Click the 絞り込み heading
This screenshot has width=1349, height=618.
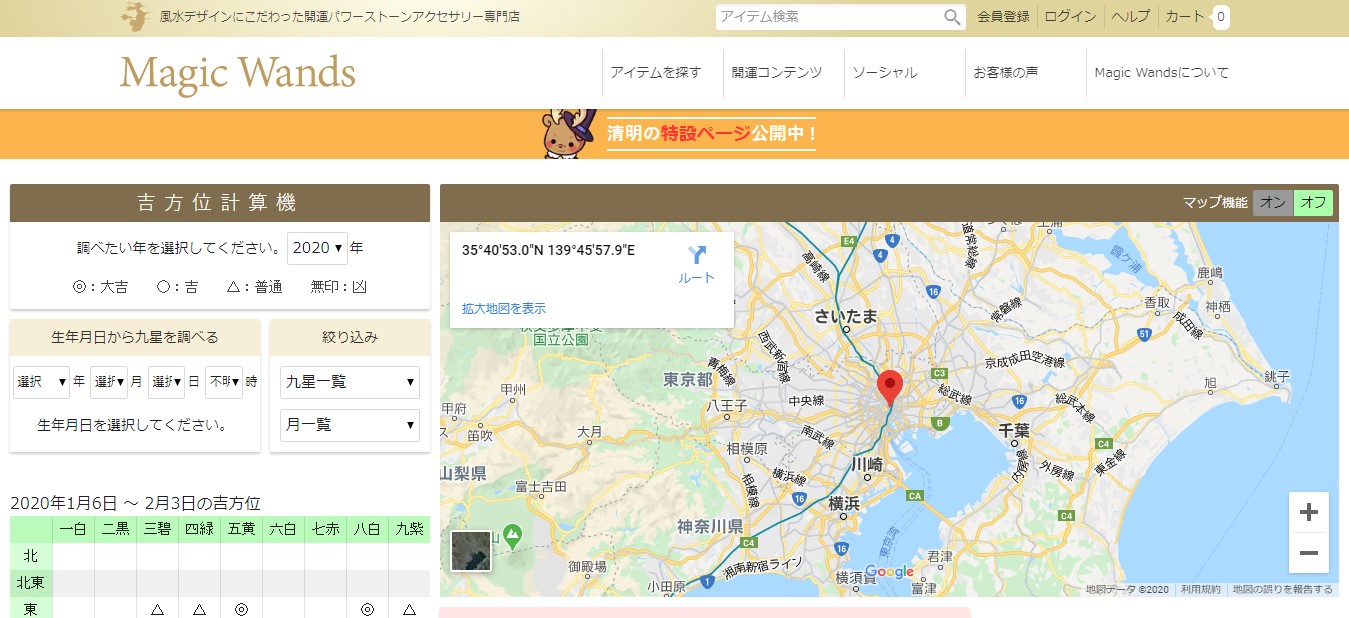click(350, 337)
